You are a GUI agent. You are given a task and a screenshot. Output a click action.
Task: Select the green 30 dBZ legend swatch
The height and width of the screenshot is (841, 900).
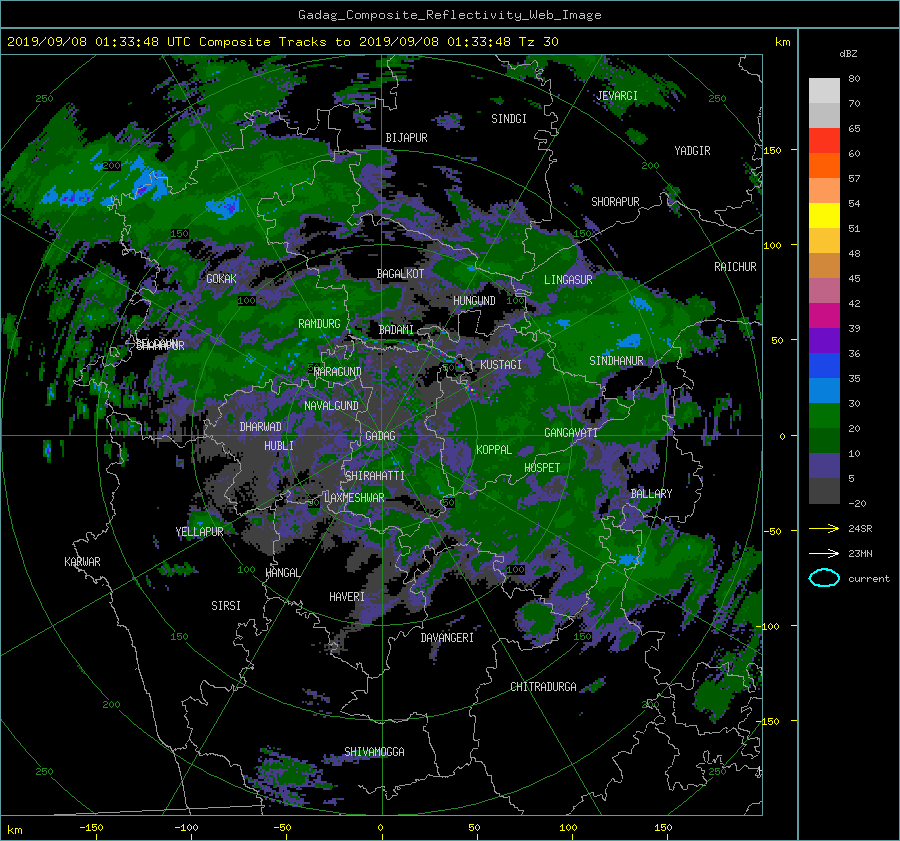point(824,415)
